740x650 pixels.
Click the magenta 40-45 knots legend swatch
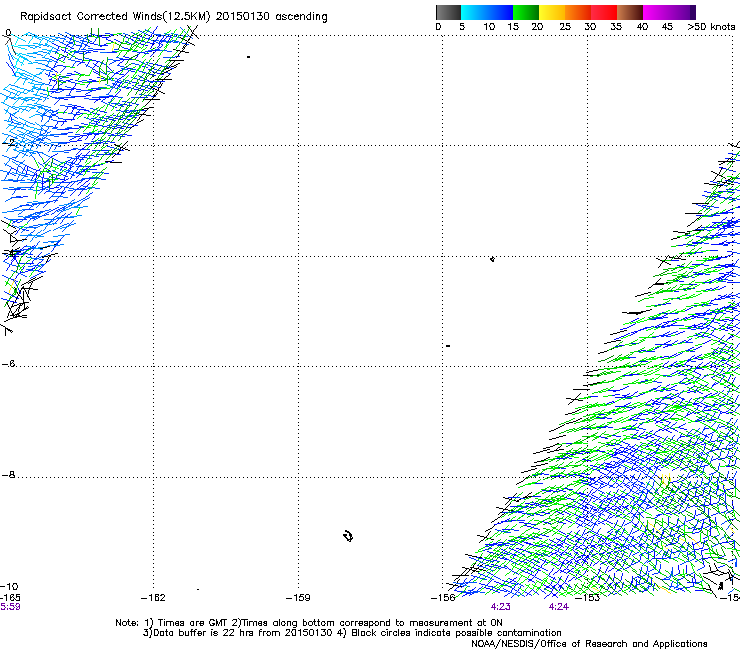coord(656,12)
